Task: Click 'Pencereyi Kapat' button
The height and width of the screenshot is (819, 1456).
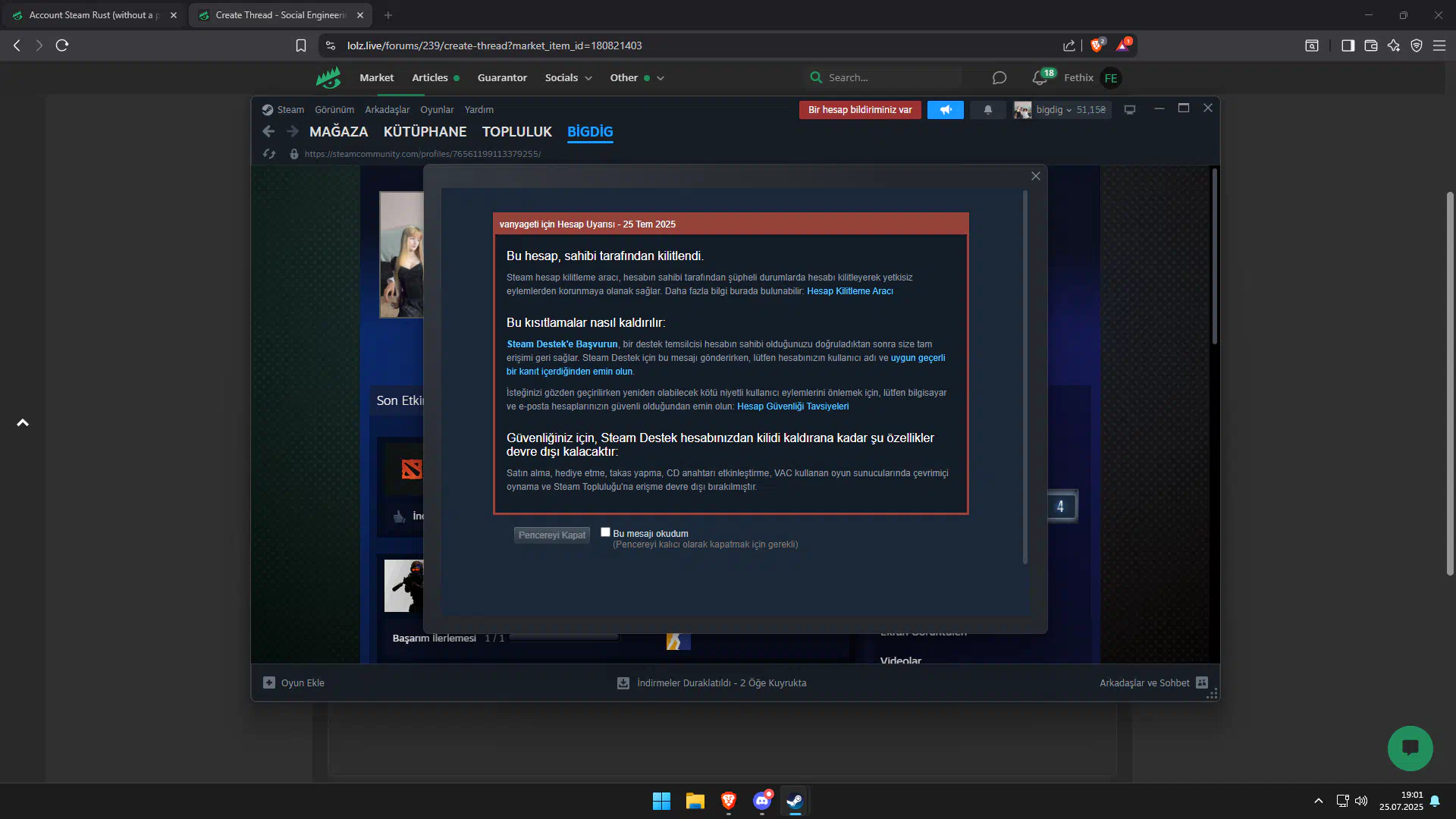Action: 552,535
